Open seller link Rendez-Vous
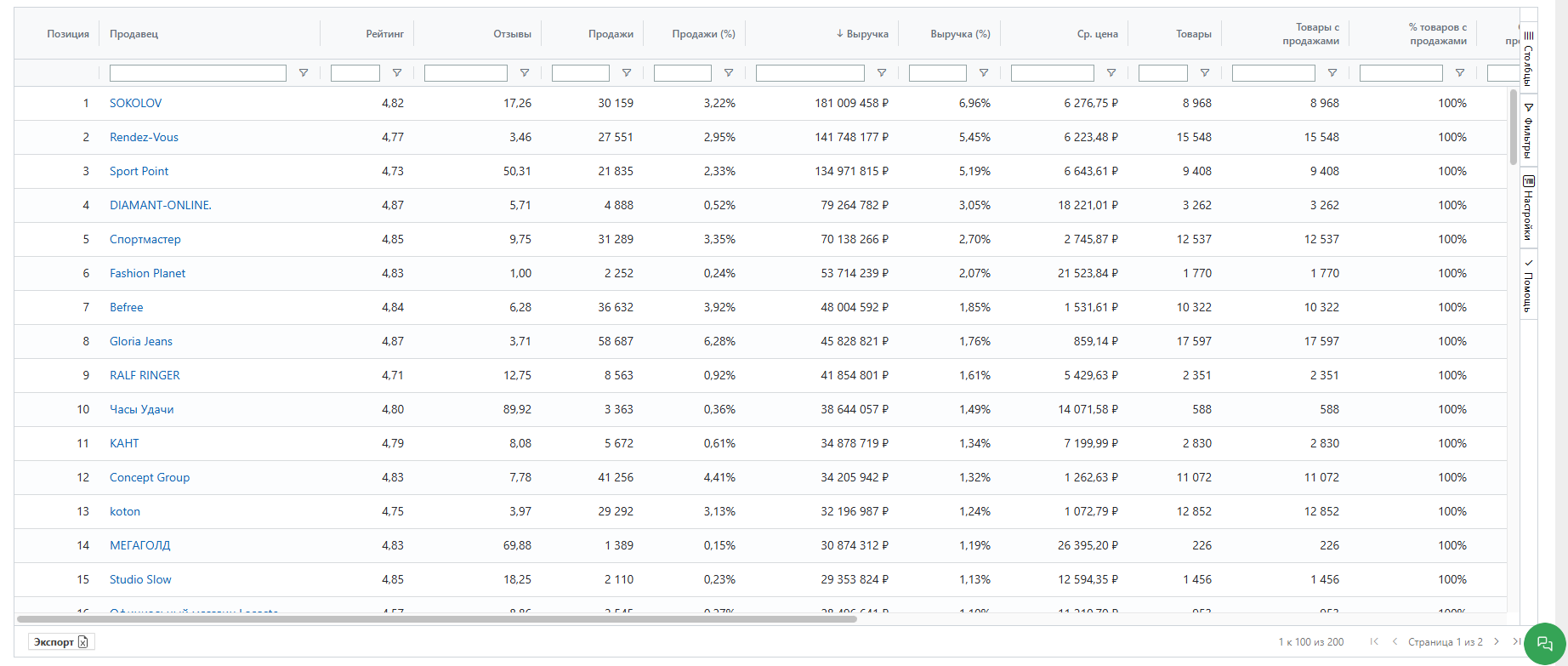 [144, 137]
